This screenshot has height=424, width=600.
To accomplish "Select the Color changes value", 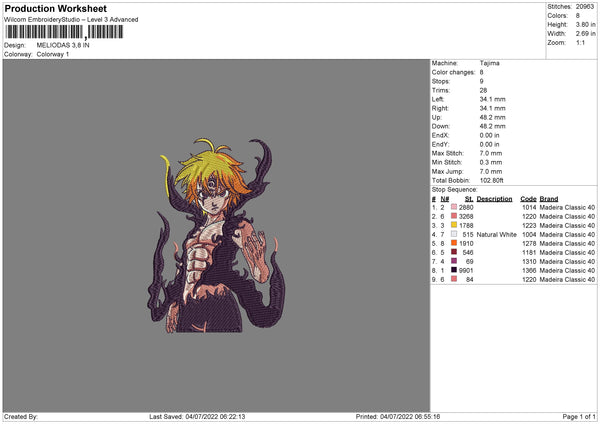I will coord(481,72).
